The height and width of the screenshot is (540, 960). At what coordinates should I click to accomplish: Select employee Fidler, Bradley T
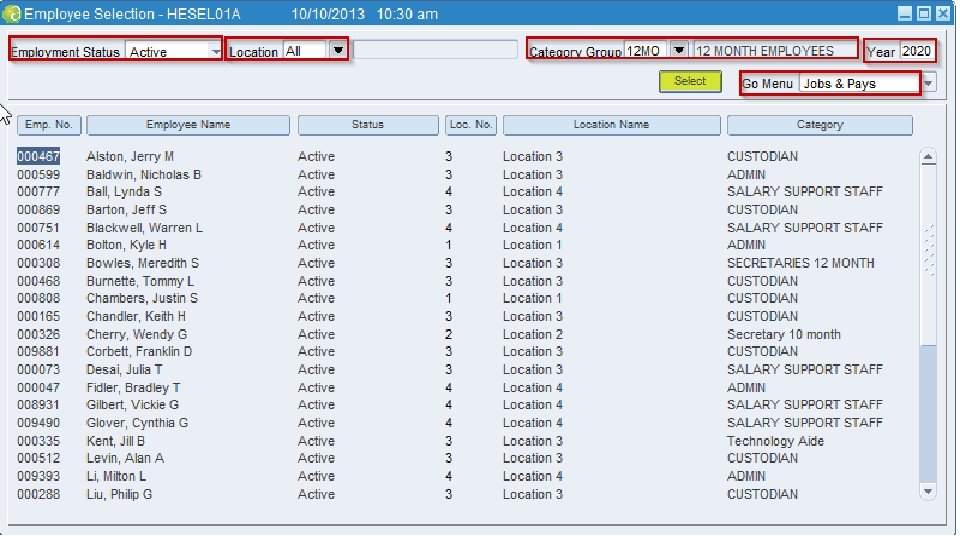[x=133, y=388]
